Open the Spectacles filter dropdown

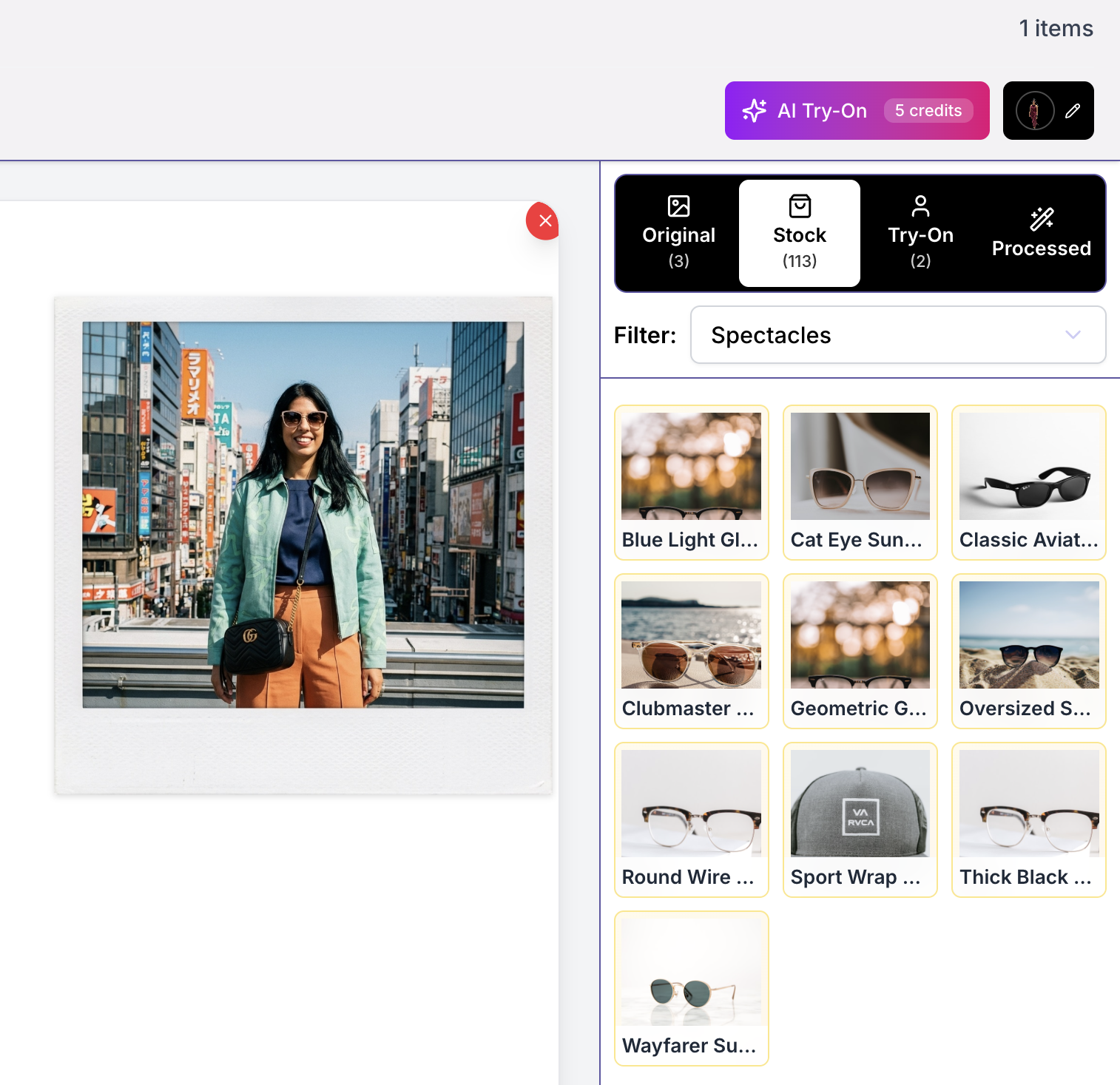point(898,334)
